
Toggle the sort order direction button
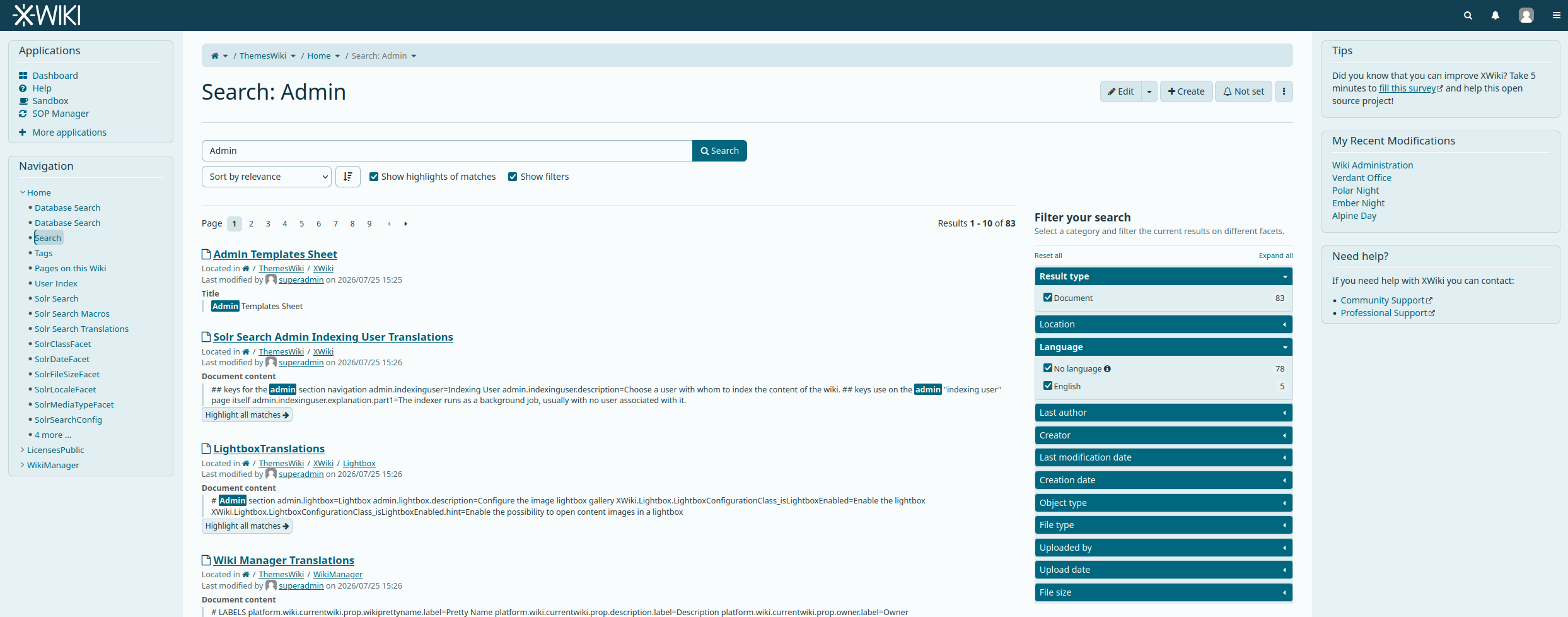347,177
